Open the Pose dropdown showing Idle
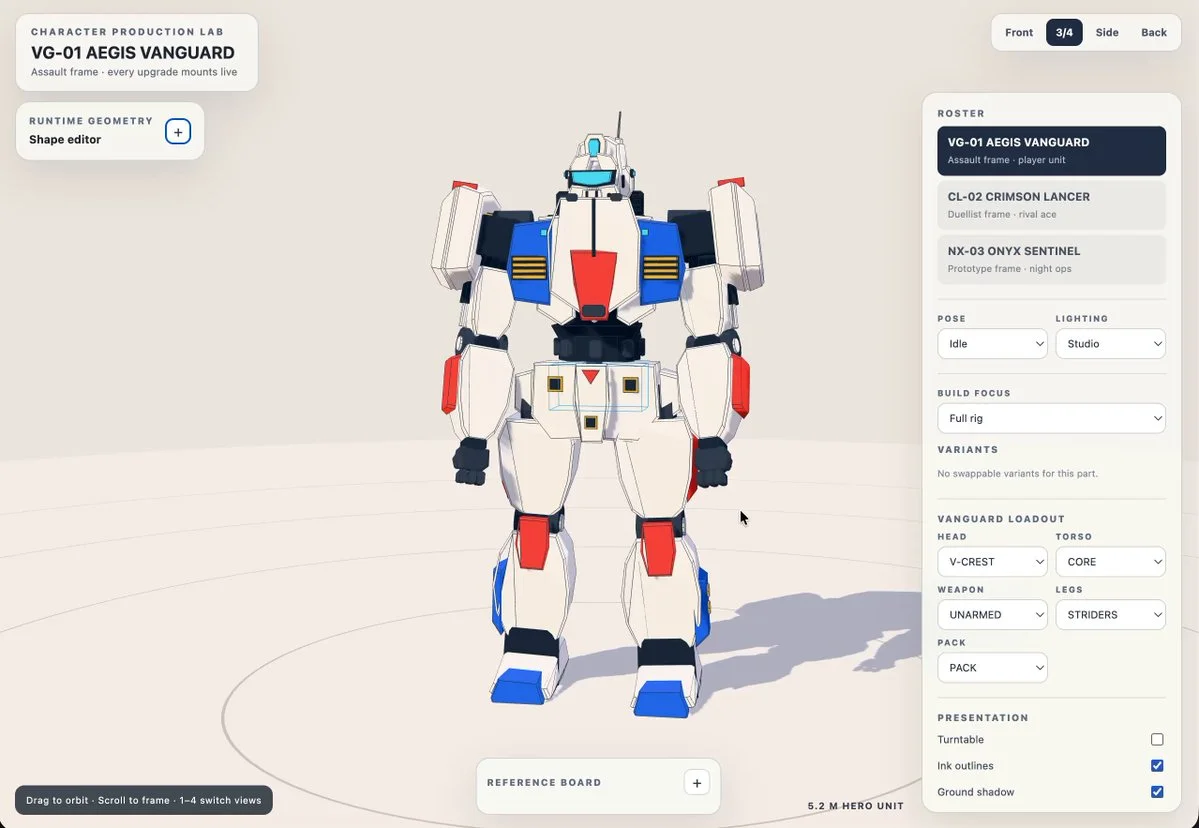The image size is (1199, 828). [992, 344]
